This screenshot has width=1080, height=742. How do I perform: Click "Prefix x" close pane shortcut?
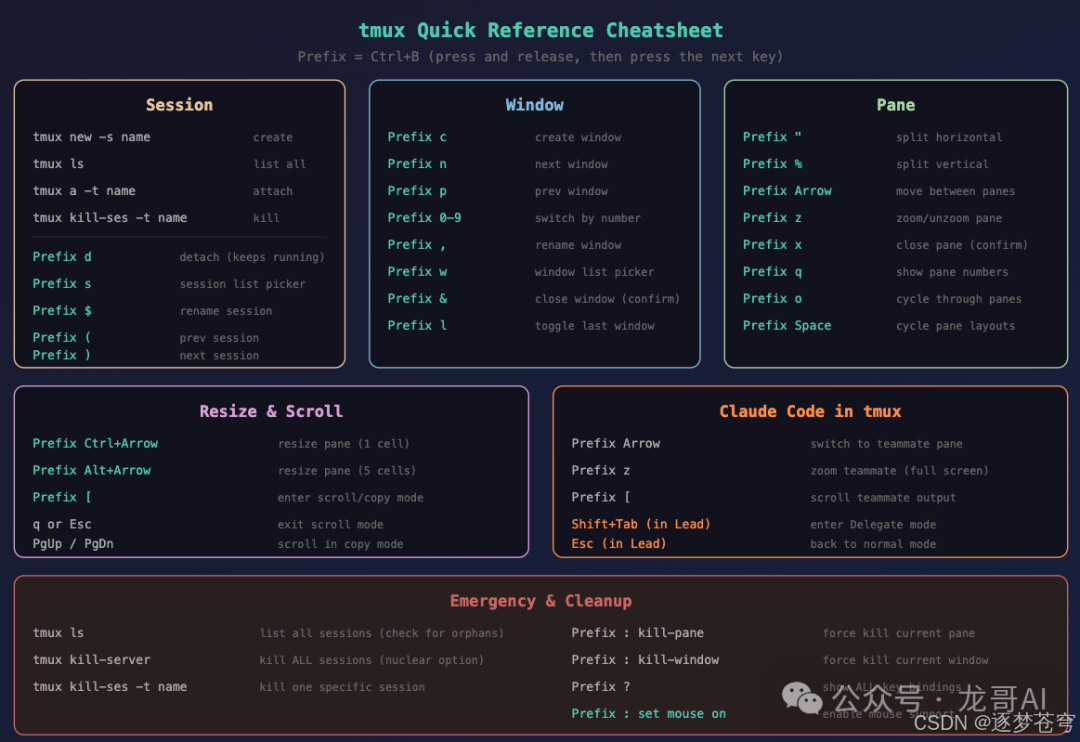(x=772, y=245)
